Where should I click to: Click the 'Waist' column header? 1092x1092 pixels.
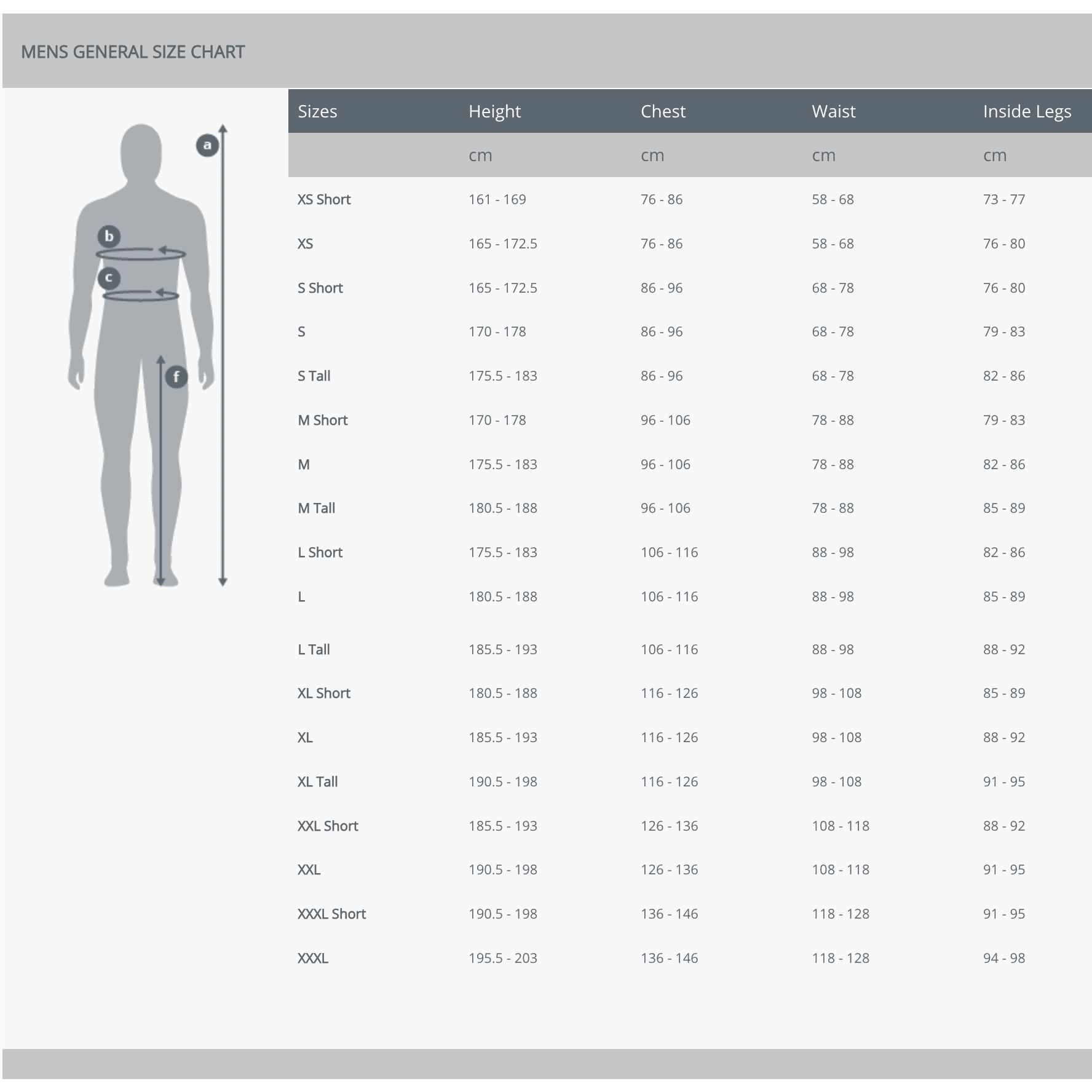(833, 111)
